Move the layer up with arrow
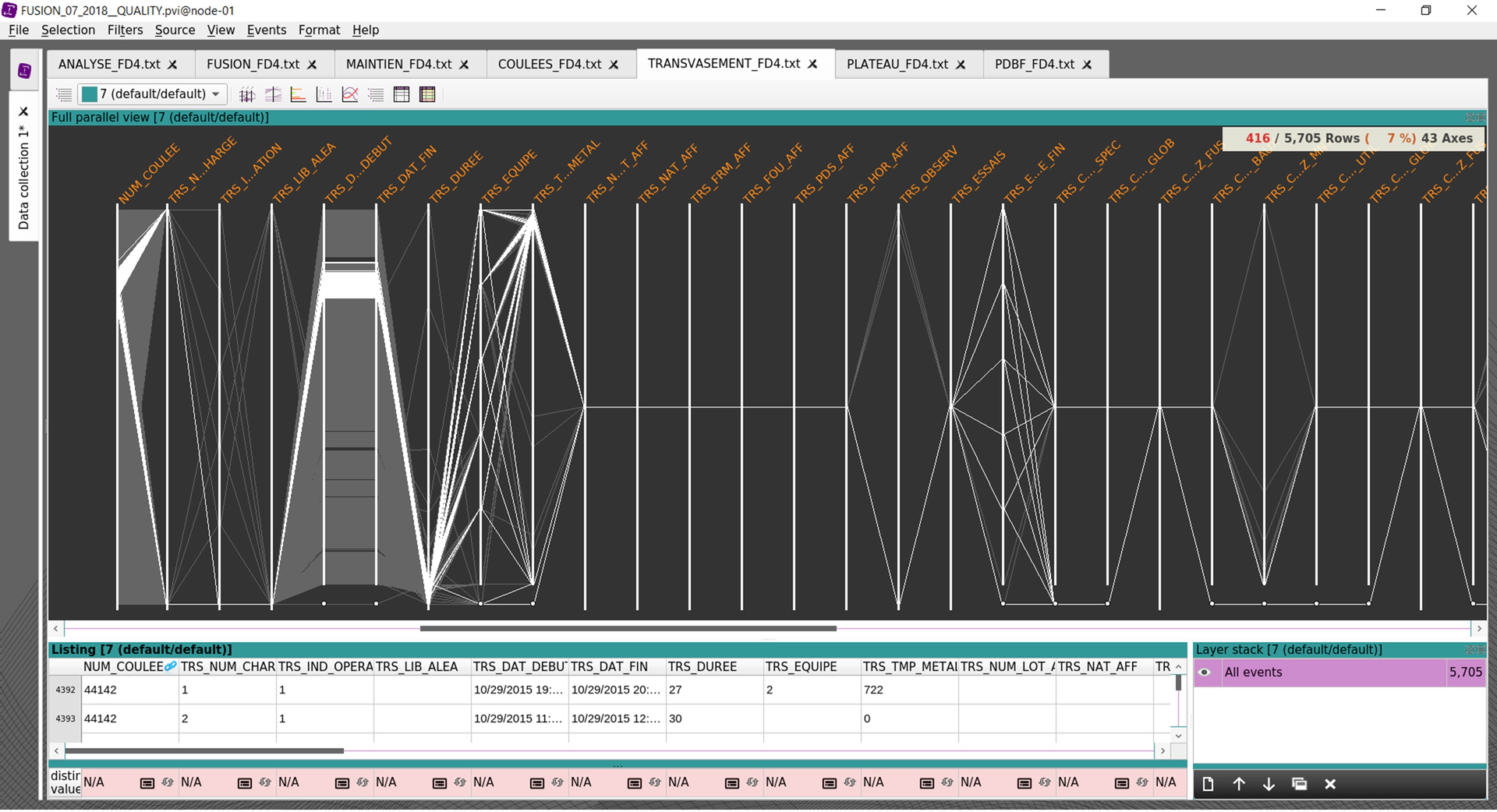The width and height of the screenshot is (1497, 812). [1238, 784]
